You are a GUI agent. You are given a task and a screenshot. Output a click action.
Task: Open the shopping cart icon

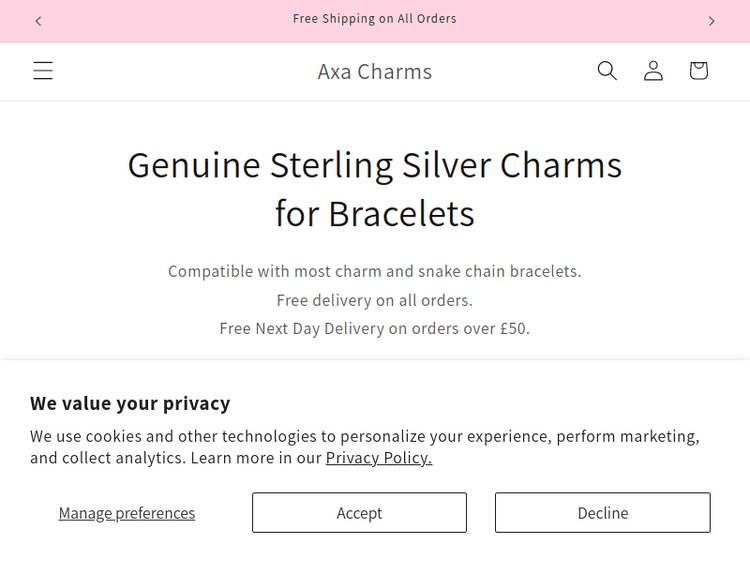pyautogui.click(x=698, y=71)
